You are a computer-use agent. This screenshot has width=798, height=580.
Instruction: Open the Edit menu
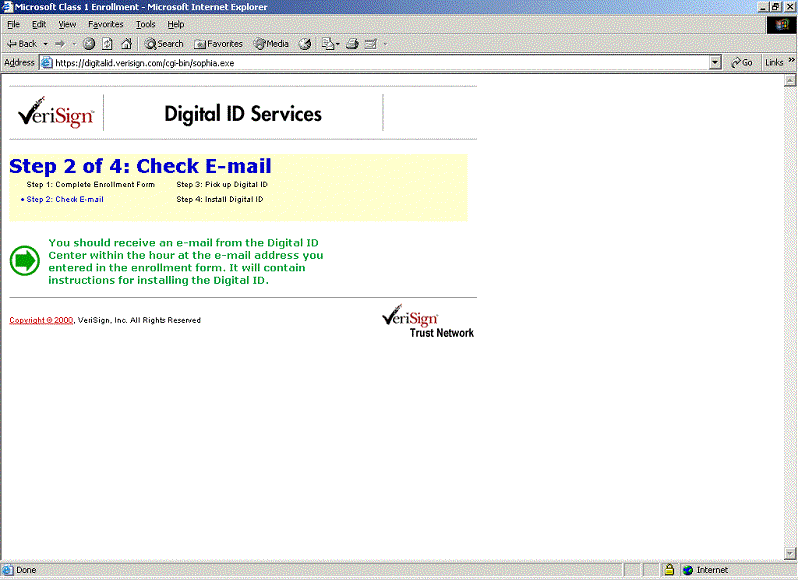[x=39, y=24]
